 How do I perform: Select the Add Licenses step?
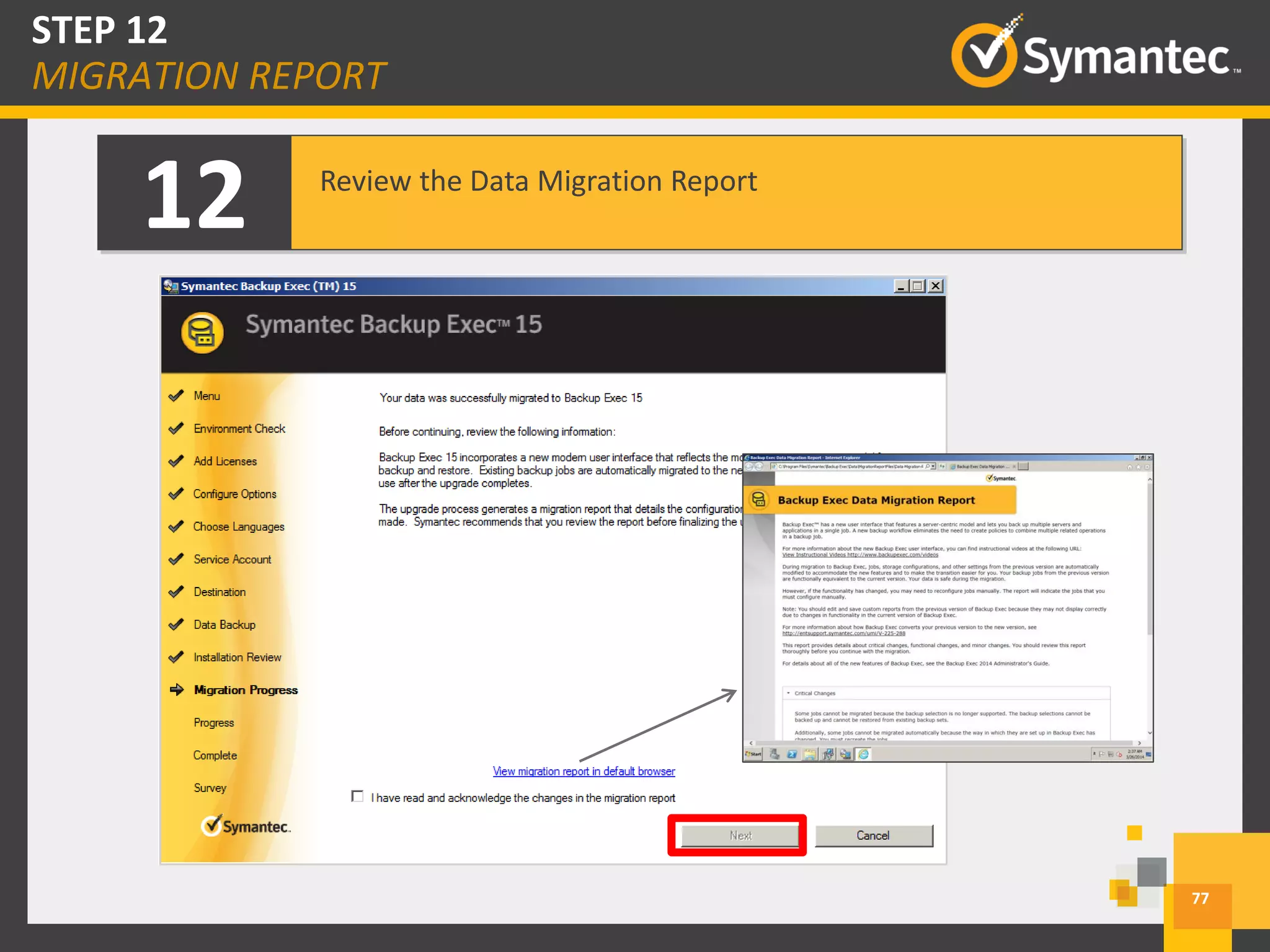[225, 461]
